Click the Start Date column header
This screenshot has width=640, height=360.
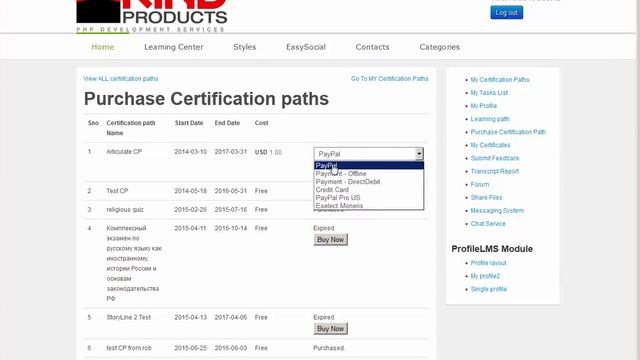click(189, 123)
